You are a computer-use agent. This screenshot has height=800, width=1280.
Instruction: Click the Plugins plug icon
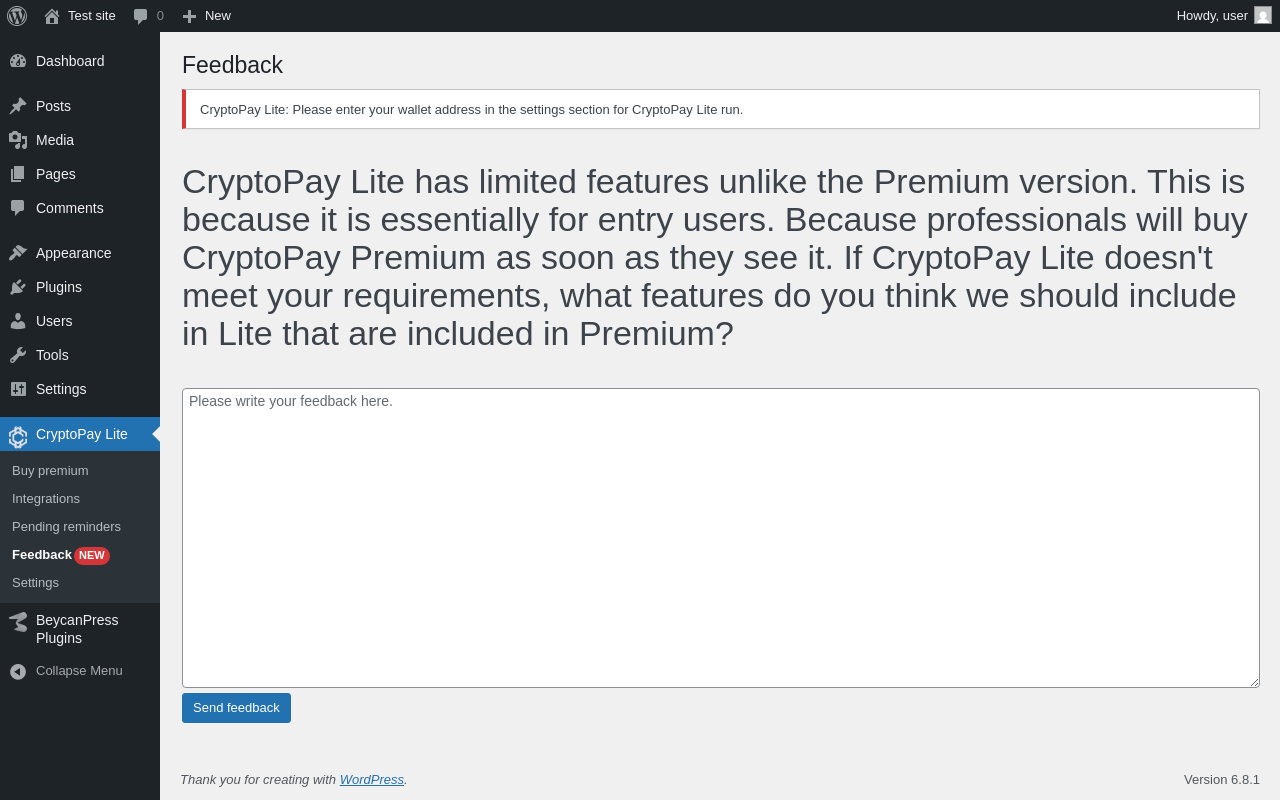click(x=18, y=287)
